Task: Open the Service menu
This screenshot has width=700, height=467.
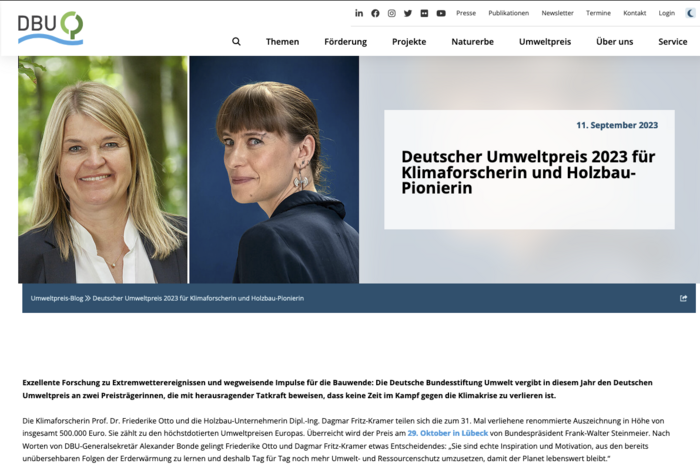Action: tap(672, 42)
